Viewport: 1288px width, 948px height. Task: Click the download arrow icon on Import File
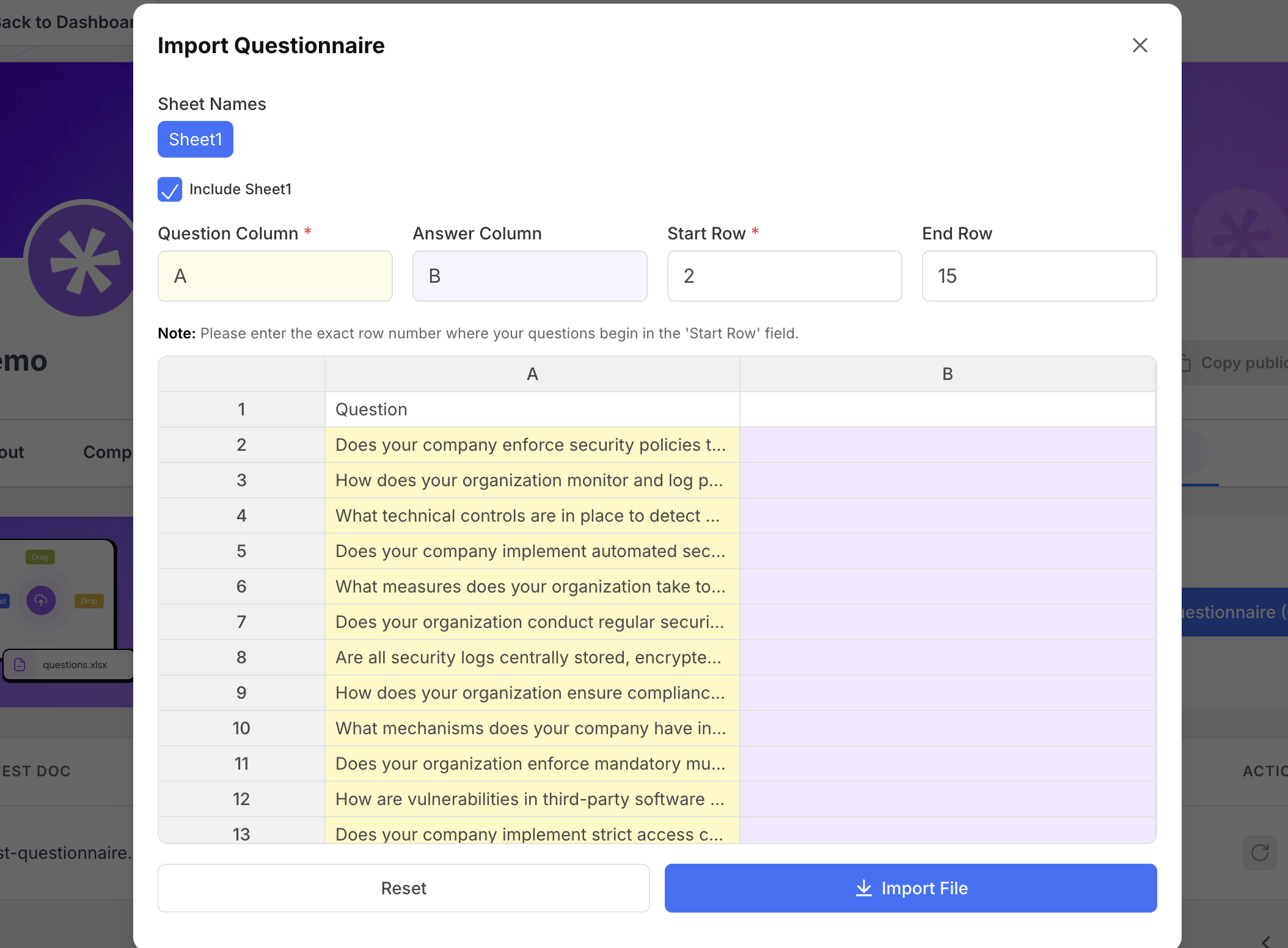click(863, 888)
